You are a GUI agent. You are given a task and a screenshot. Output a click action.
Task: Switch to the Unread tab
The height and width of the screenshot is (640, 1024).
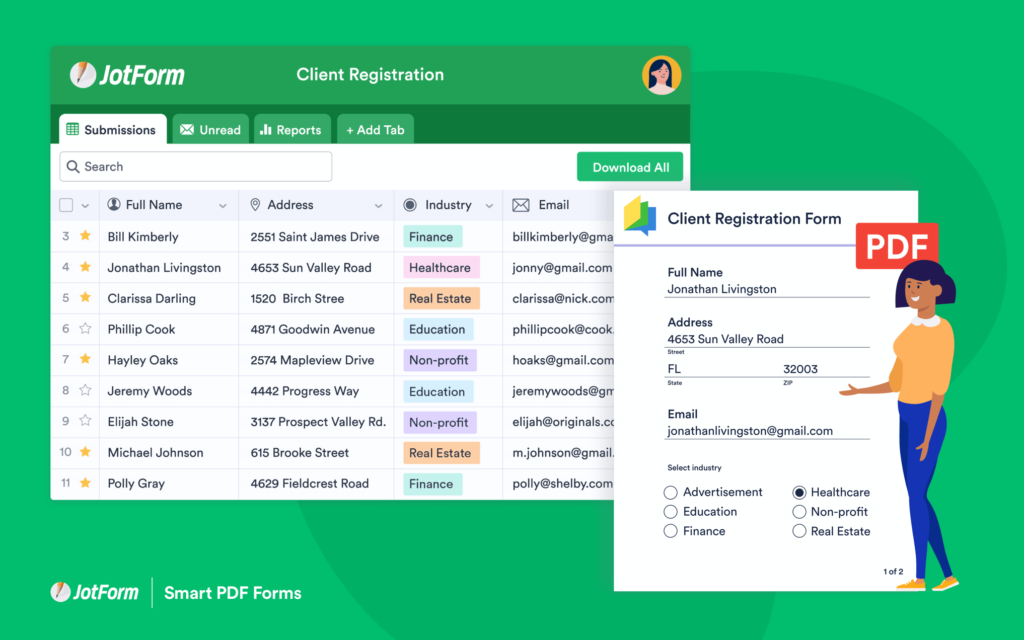click(x=210, y=130)
